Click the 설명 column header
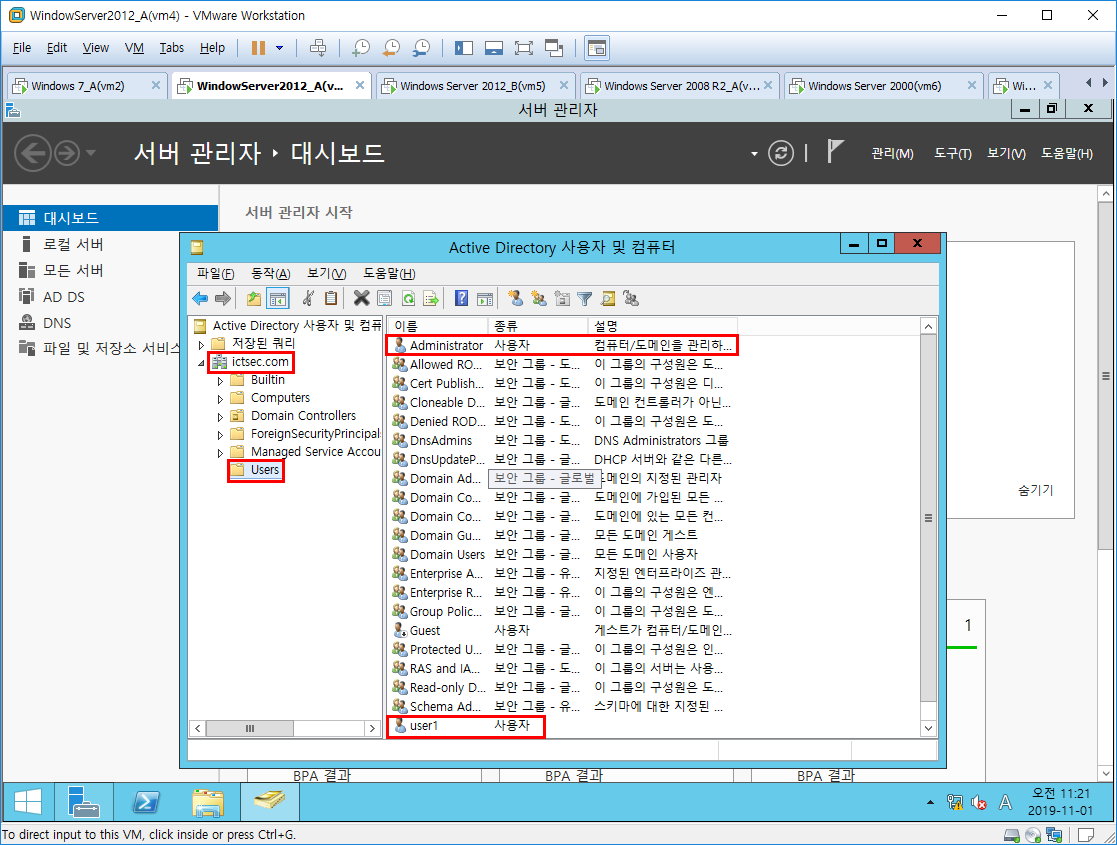 point(663,326)
